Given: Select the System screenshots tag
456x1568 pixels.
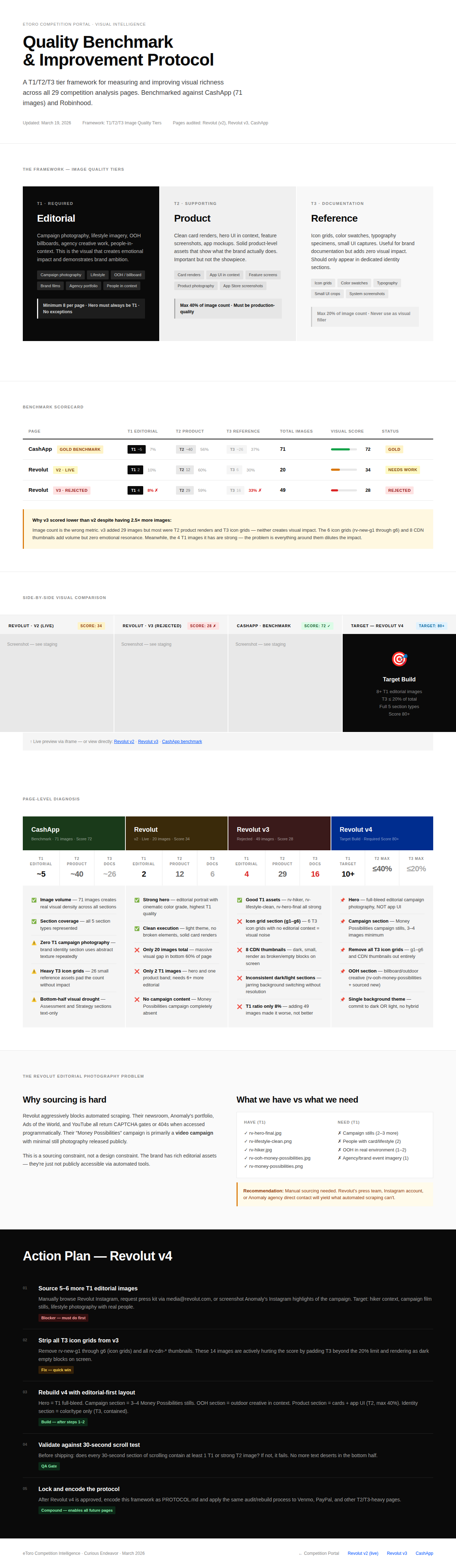Looking at the screenshot, I should (x=367, y=293).
